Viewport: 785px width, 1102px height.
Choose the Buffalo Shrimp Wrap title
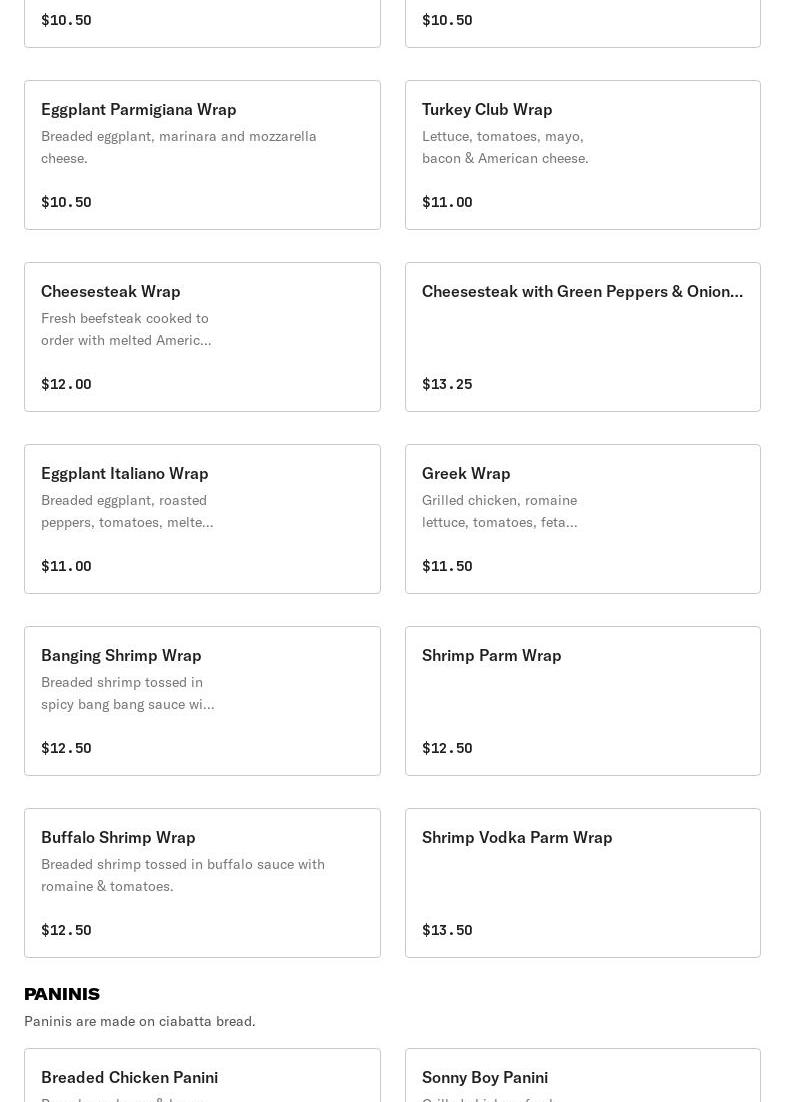[x=118, y=837]
